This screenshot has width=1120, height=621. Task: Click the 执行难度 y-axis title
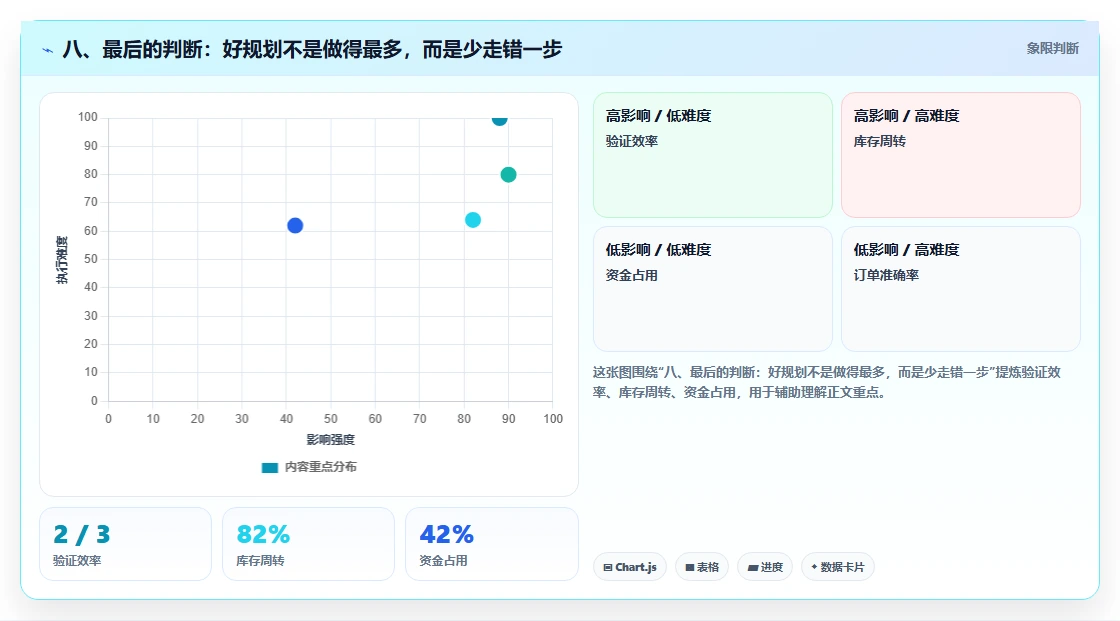coord(62,260)
